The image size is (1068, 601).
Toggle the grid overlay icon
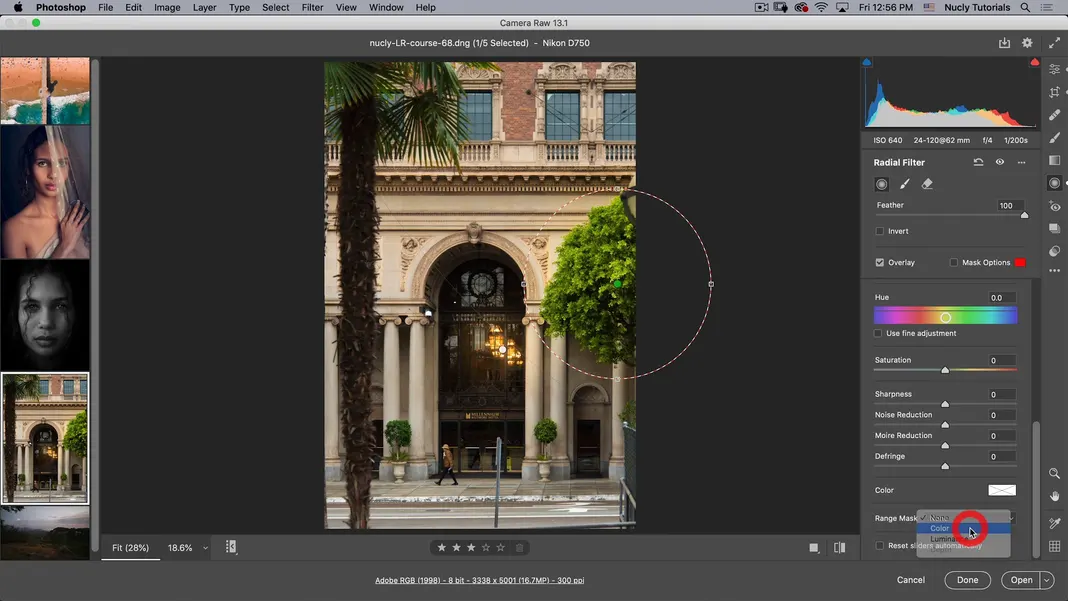1054,546
